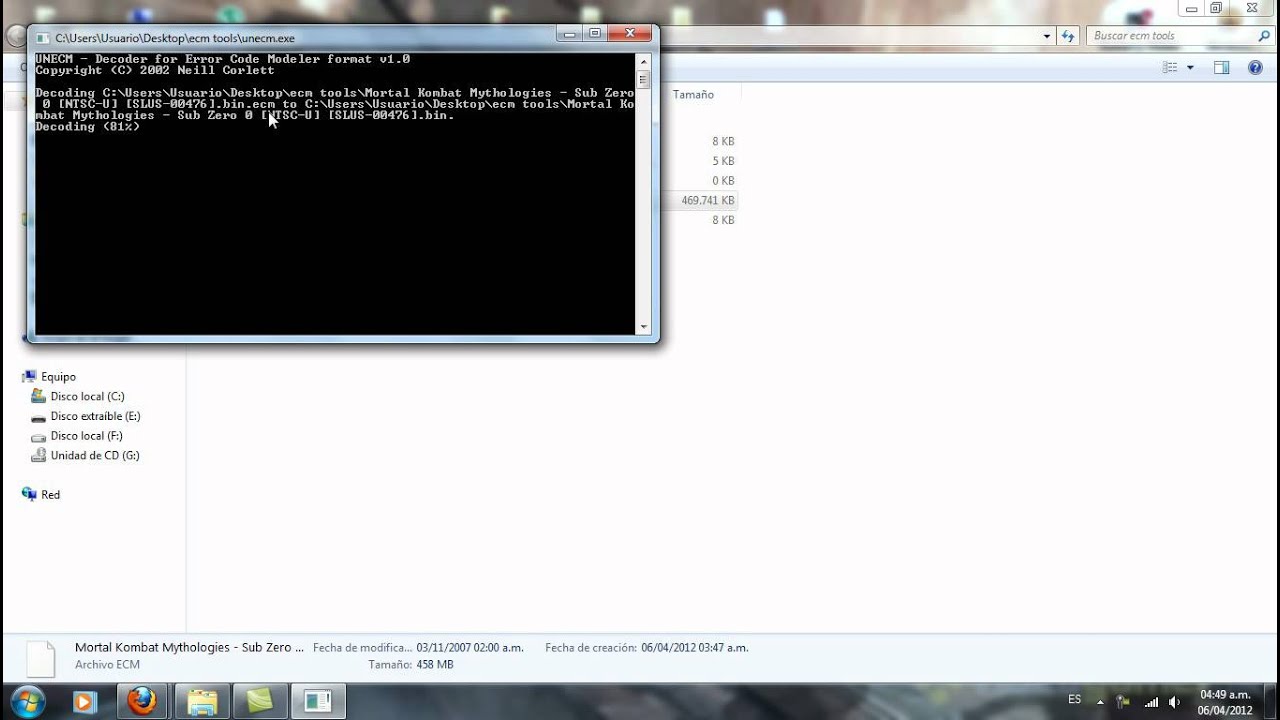
Task: Open the Windows Start menu
Action: tap(27, 701)
